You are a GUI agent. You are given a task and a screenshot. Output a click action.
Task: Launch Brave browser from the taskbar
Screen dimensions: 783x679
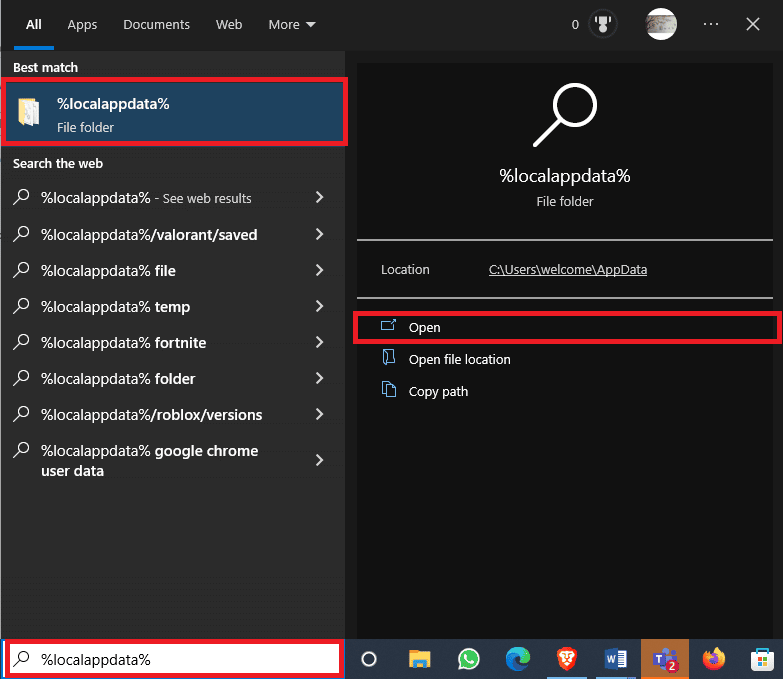click(567, 659)
